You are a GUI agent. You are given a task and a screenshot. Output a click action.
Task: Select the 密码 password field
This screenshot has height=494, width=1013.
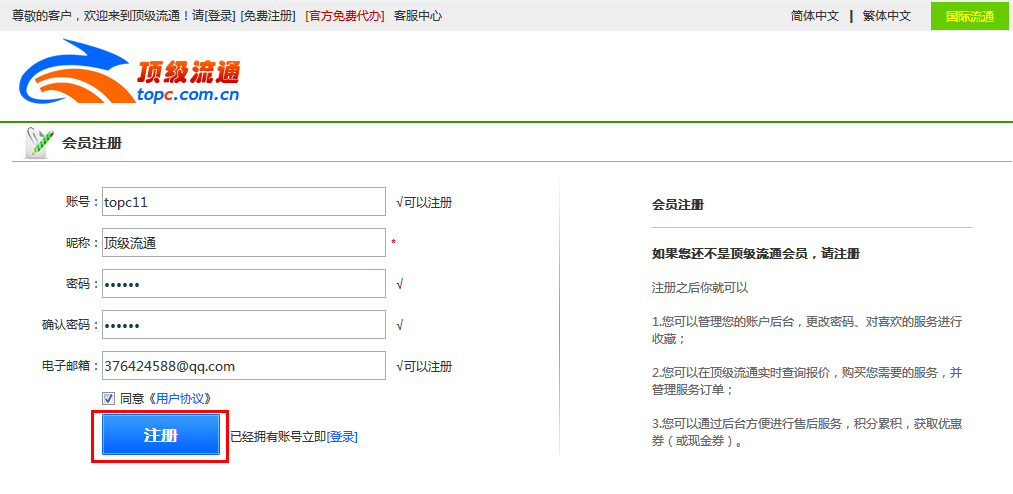[x=243, y=284]
